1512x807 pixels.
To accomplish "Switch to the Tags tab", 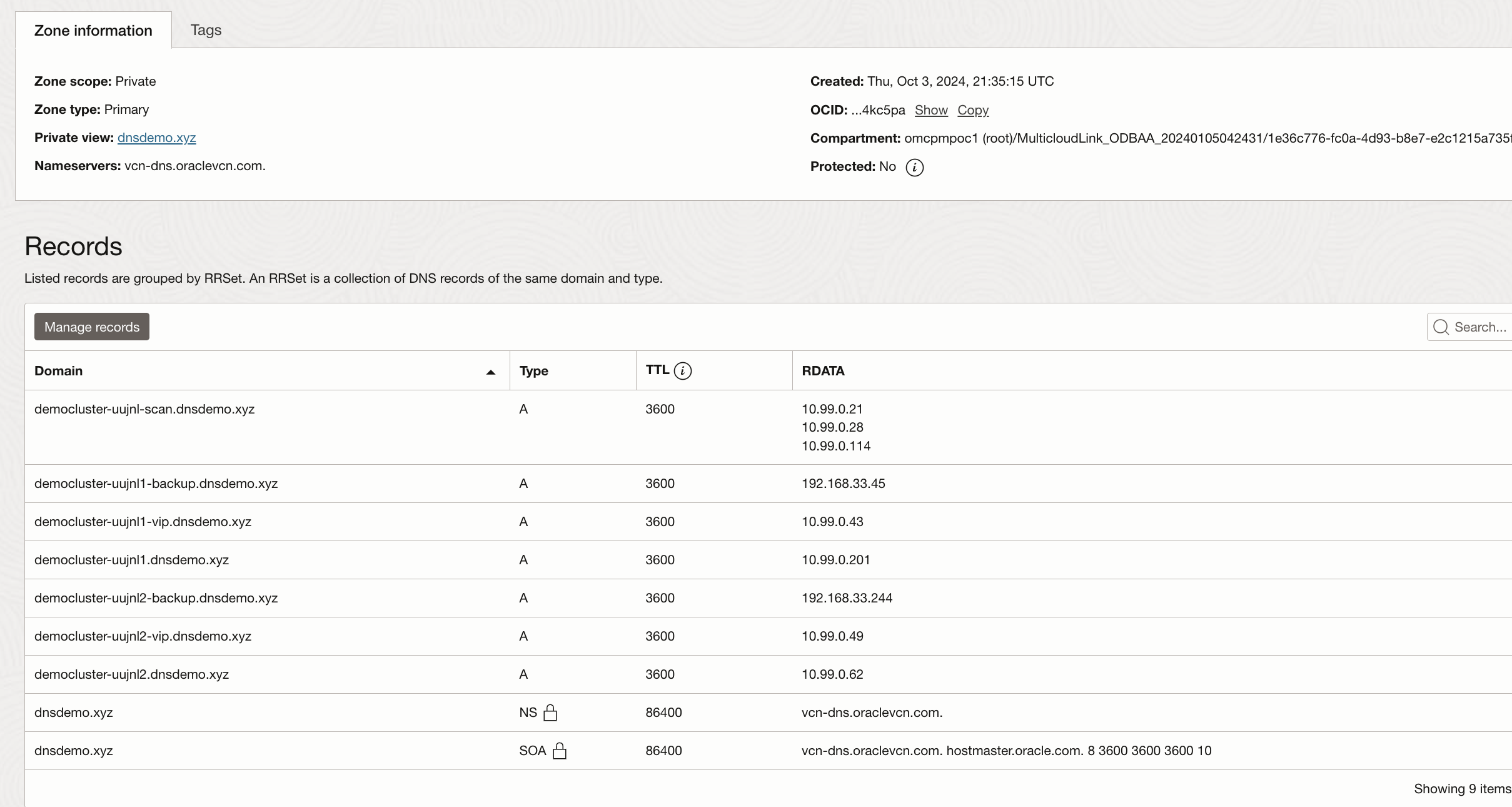I will tap(206, 29).
